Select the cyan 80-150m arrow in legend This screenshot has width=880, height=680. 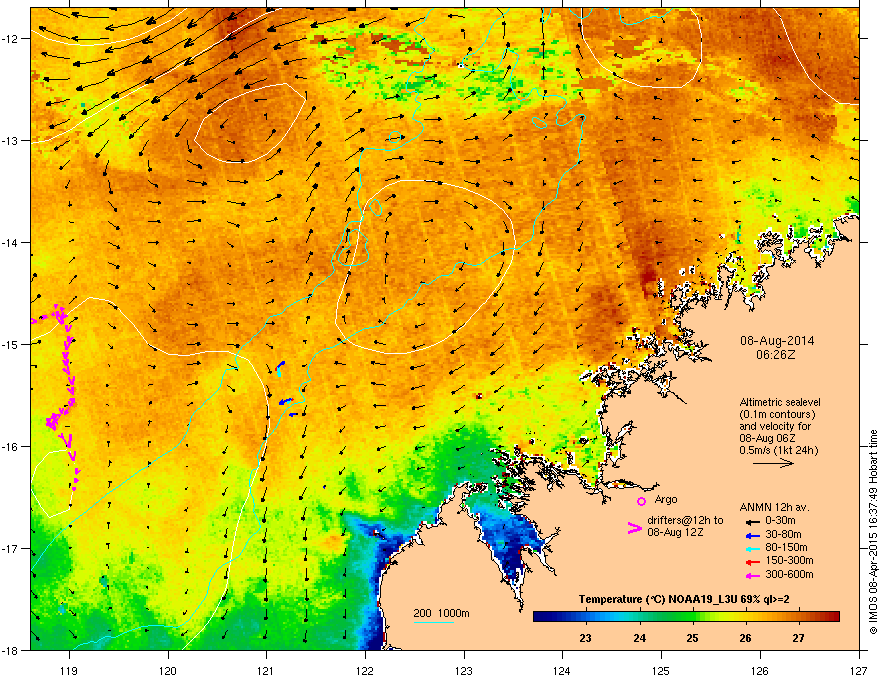[x=752, y=548]
